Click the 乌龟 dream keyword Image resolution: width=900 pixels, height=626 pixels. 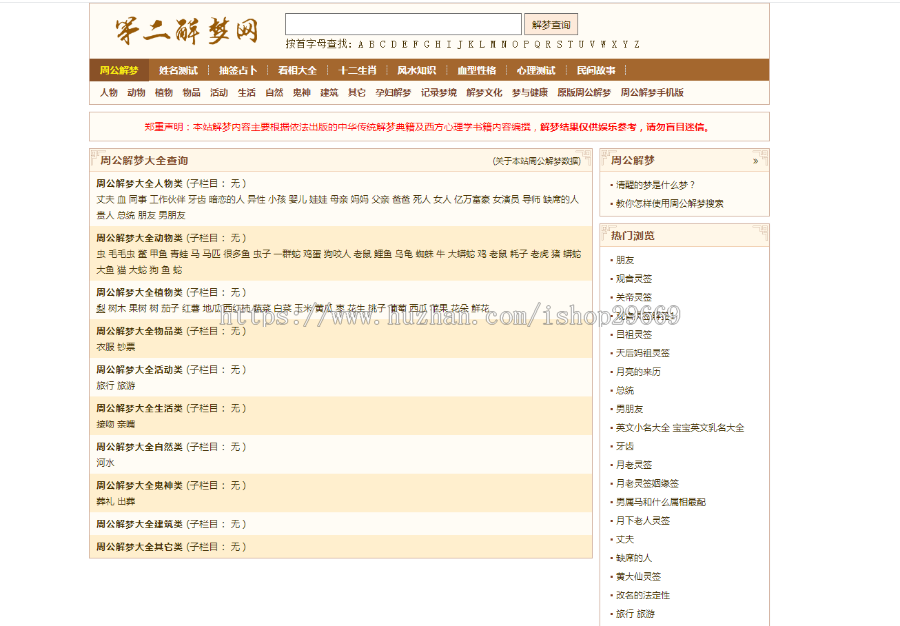pyautogui.click(x=404, y=254)
